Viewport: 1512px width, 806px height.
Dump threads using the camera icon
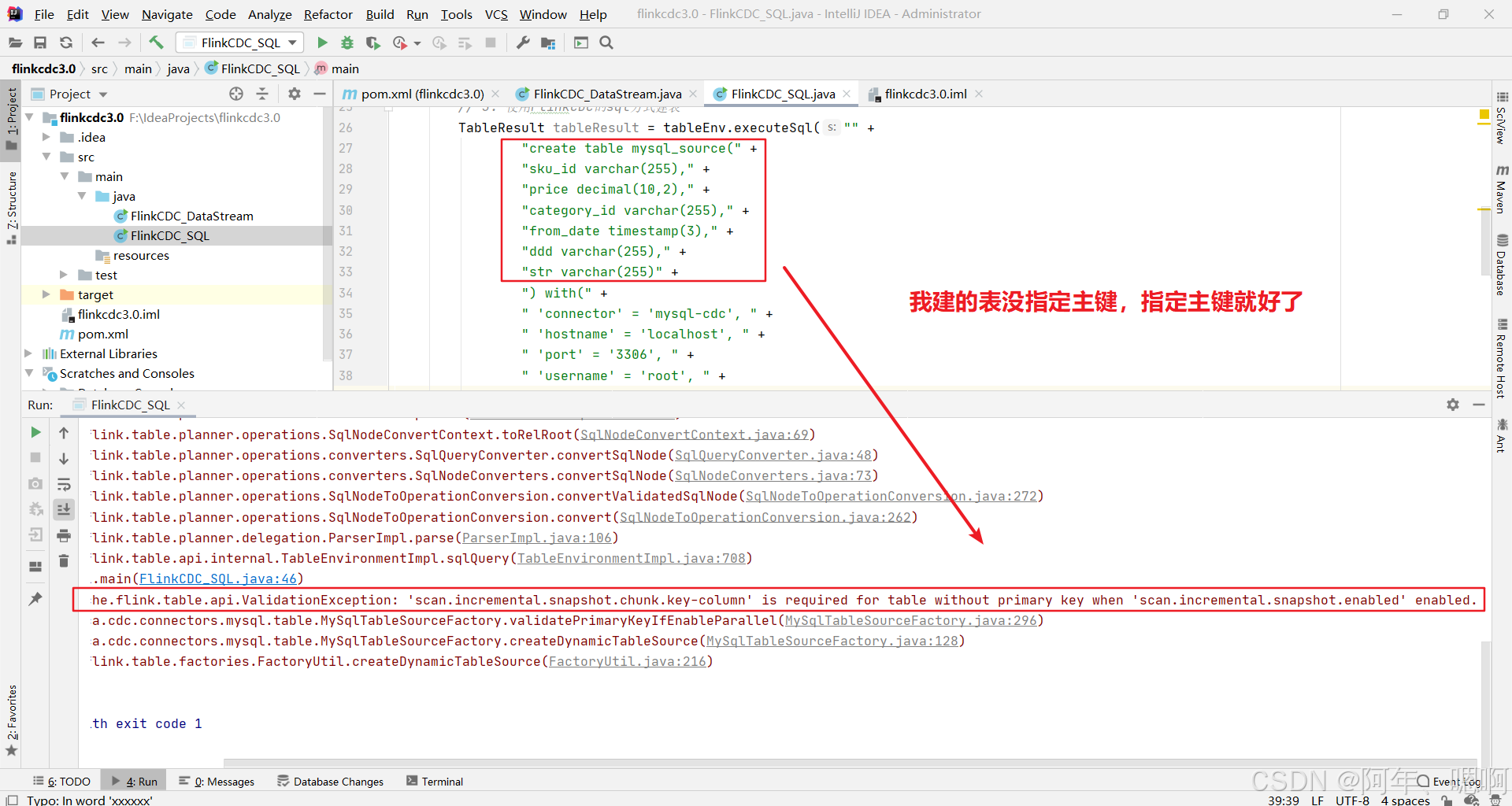point(35,483)
